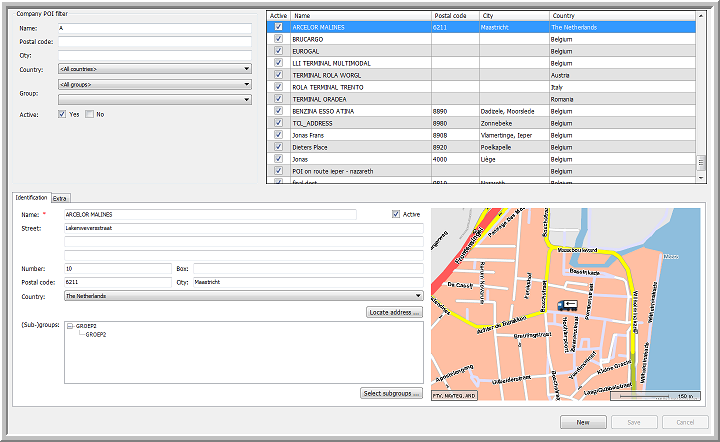Sort list by Postal code column header
This screenshot has width=720, height=442.
[454, 16]
